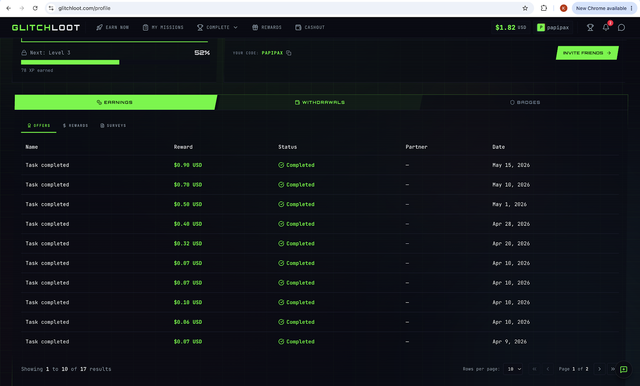Reload the page in Chrome
The height and width of the screenshot is (386, 640).
point(35,8)
